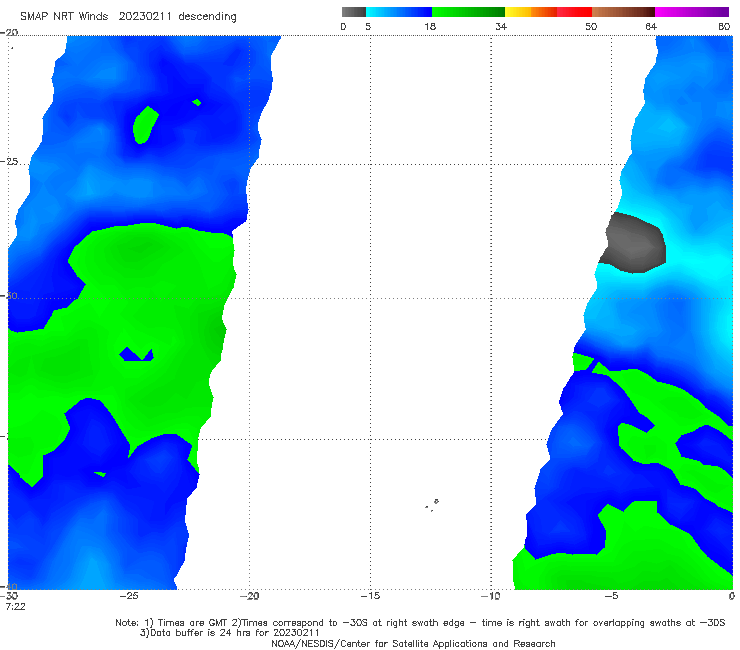Click the longitude axis label '-5'

(611, 596)
